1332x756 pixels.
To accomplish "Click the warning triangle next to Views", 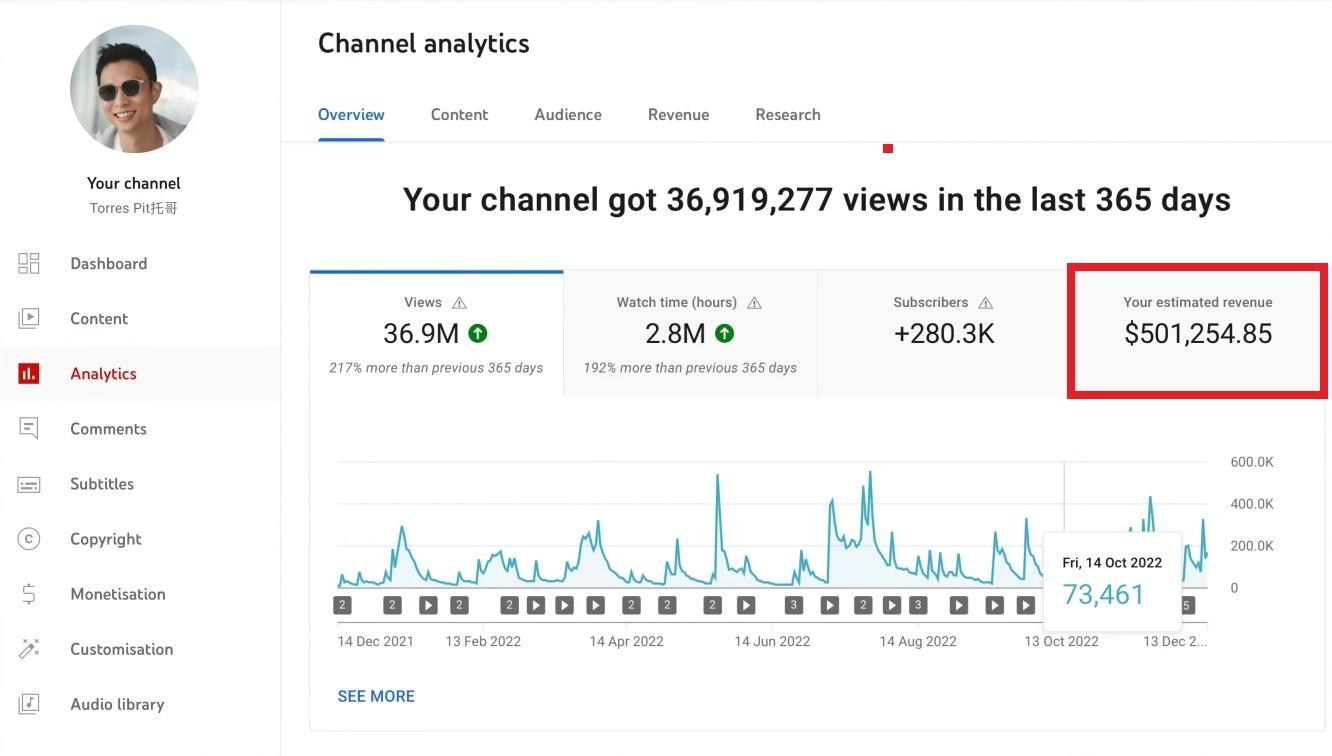I will coord(459,303).
